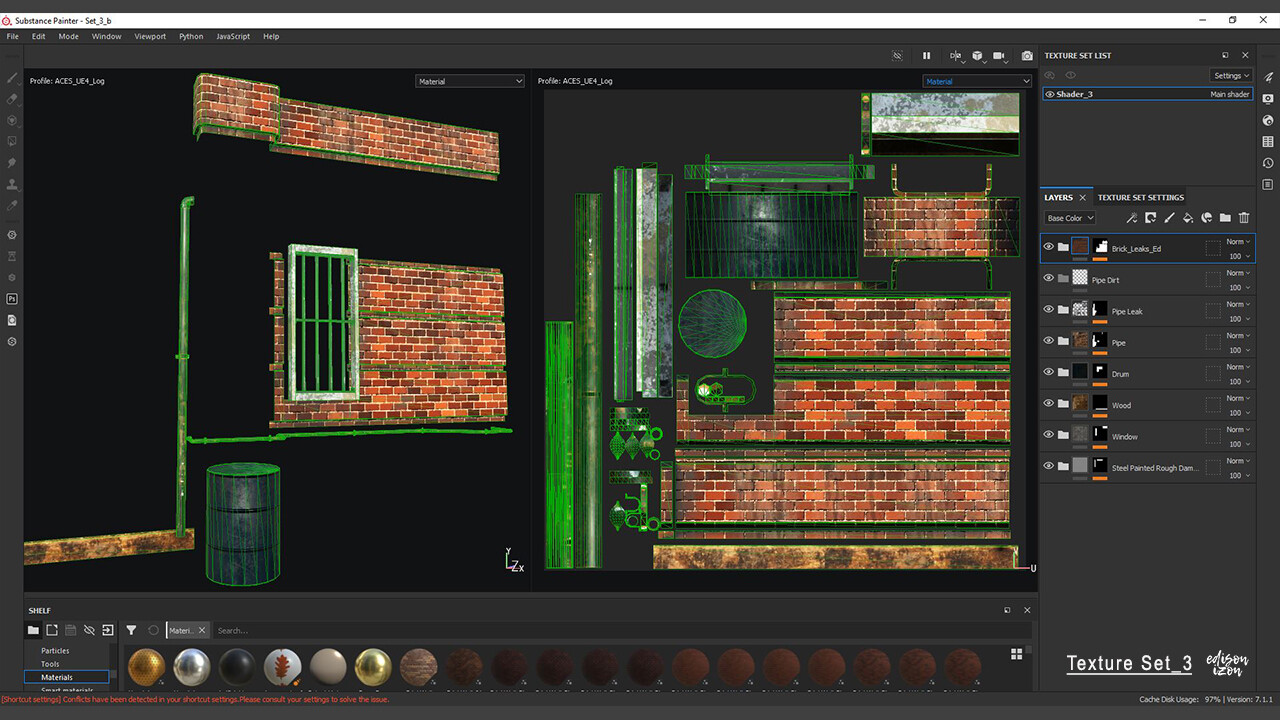Toggle visibility of the Drum layer
The height and width of the screenshot is (720, 1280).
(1049, 372)
